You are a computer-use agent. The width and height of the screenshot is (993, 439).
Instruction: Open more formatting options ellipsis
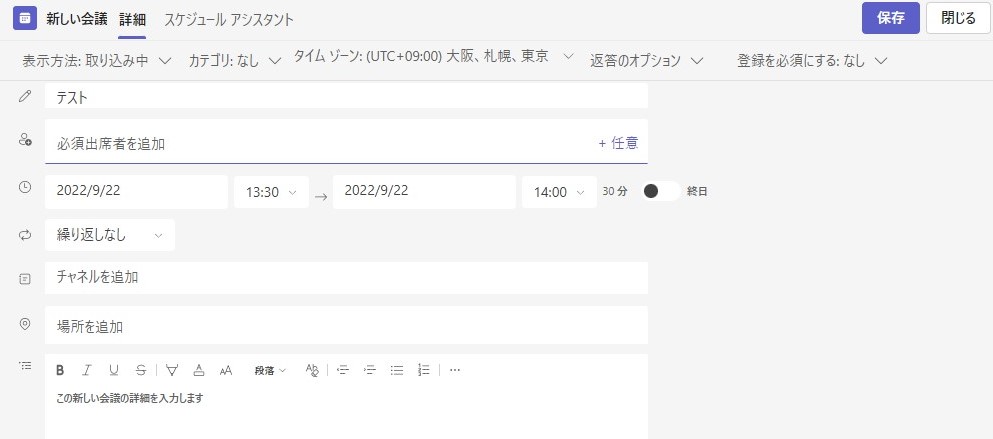(x=455, y=371)
